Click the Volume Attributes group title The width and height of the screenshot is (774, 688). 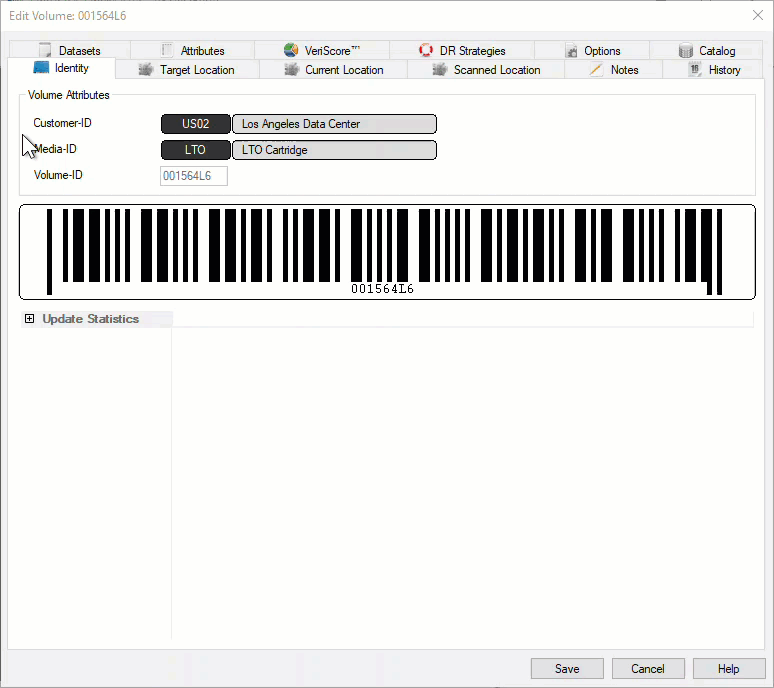69,95
